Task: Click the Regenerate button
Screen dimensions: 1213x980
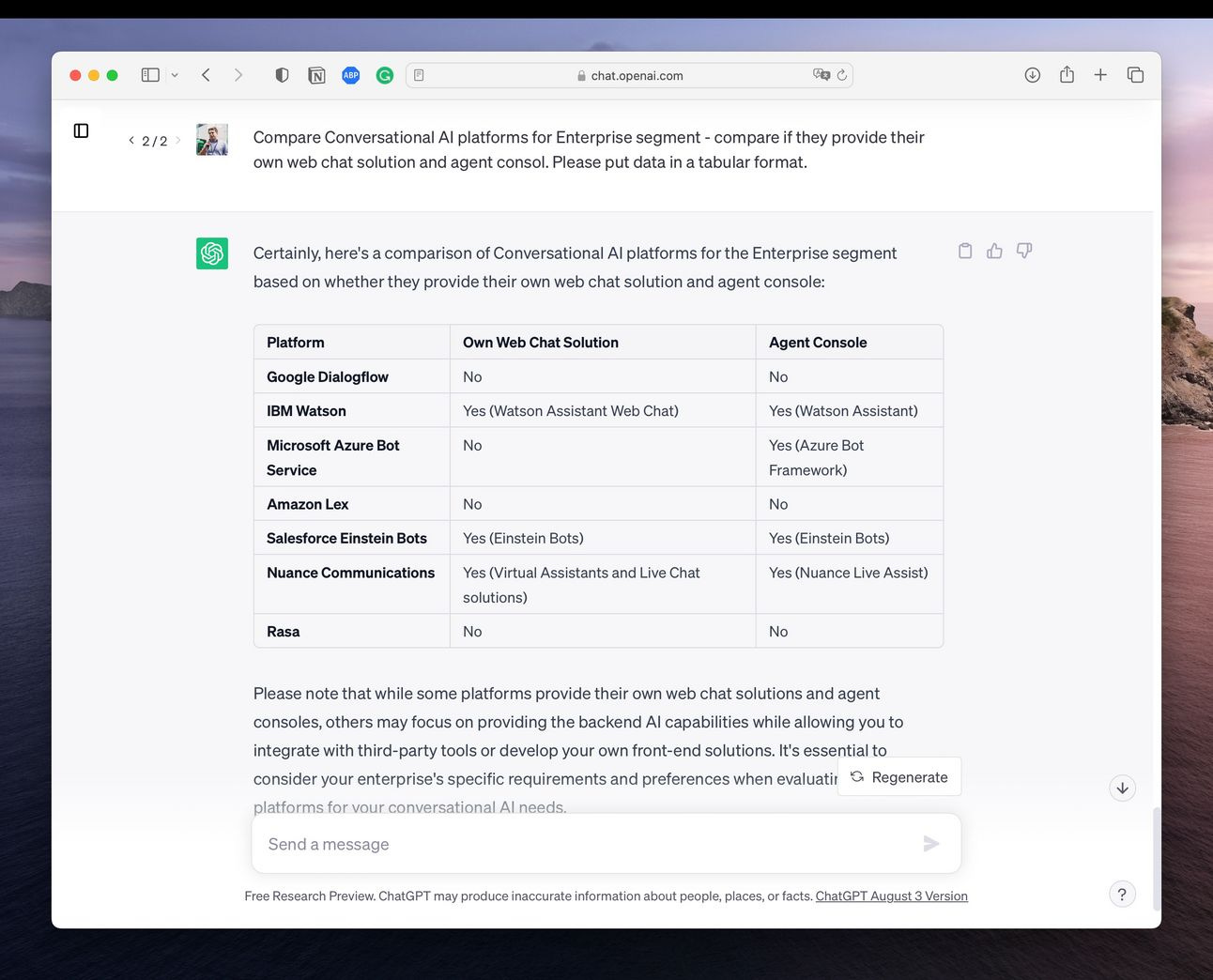Action: coord(899,777)
